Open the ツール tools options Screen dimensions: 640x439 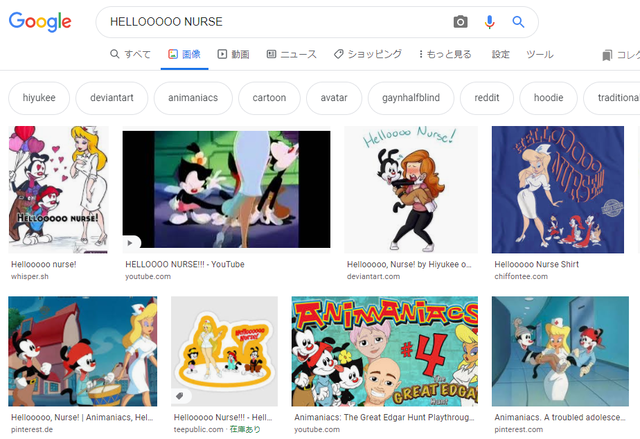point(540,54)
